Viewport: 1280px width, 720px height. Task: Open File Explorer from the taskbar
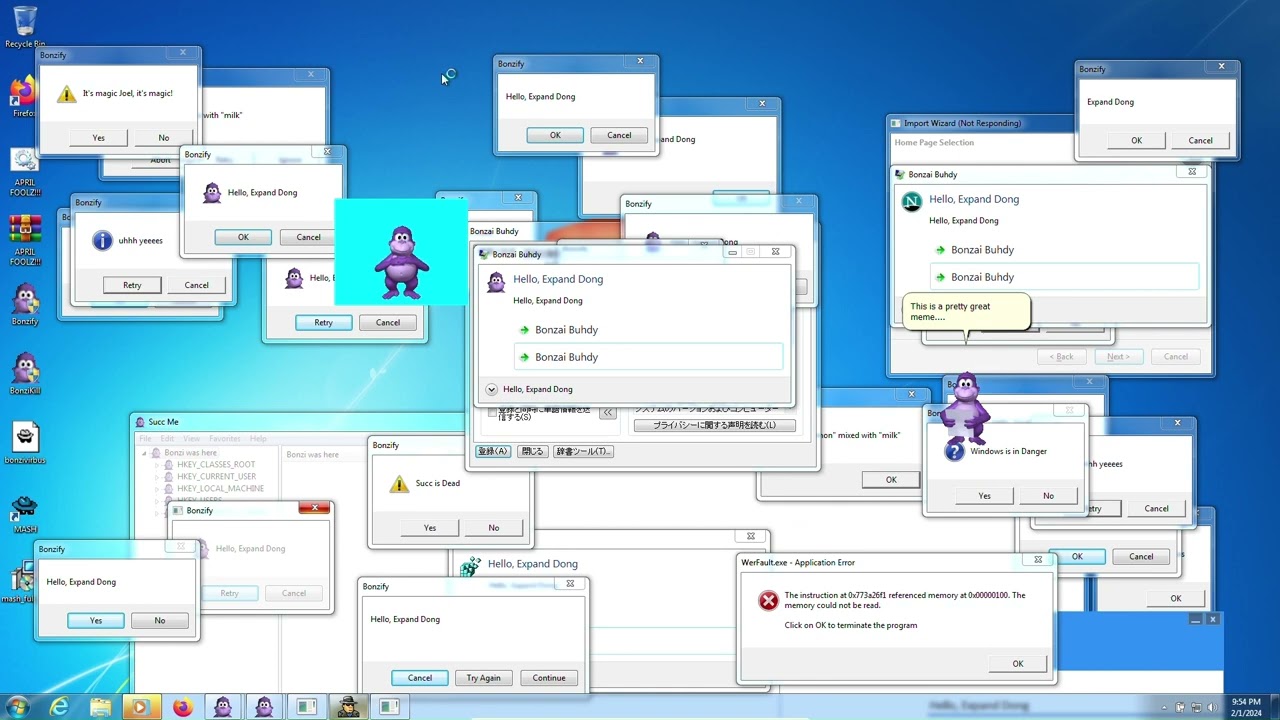101,707
